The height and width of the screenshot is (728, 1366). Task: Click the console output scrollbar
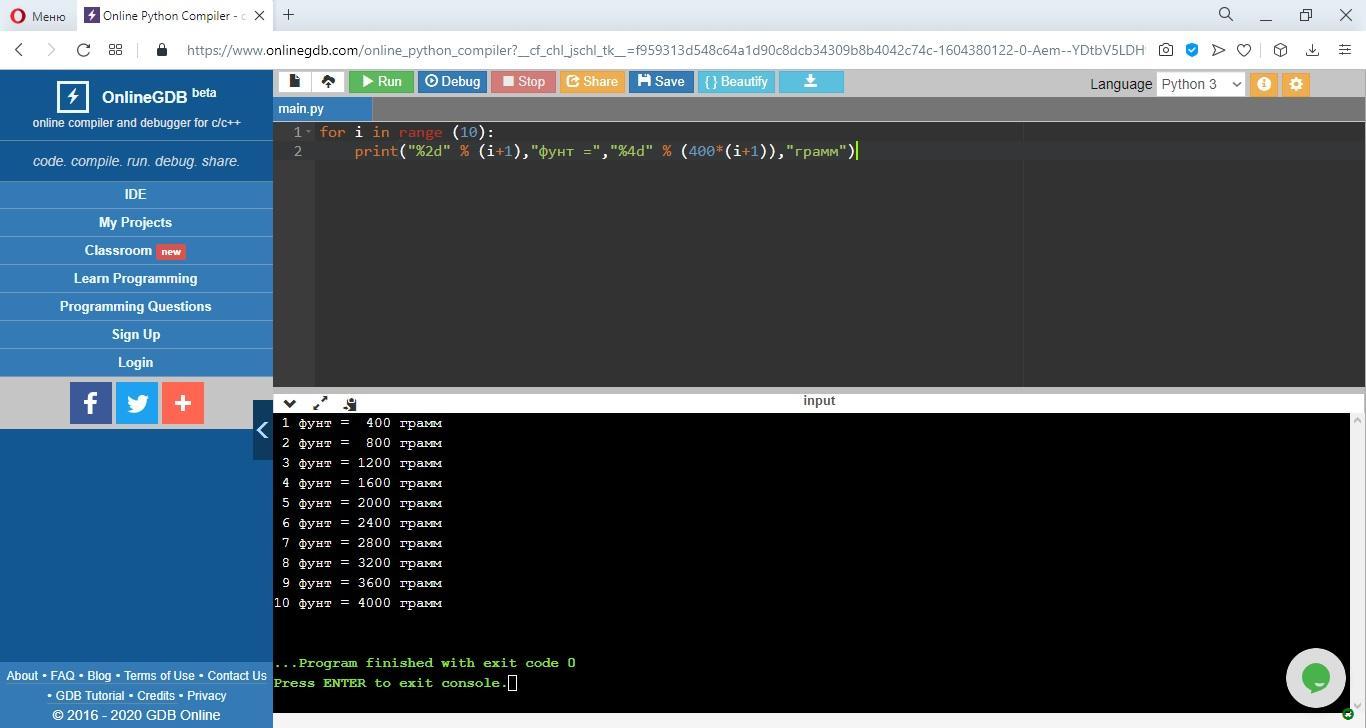[x=1357, y=562]
